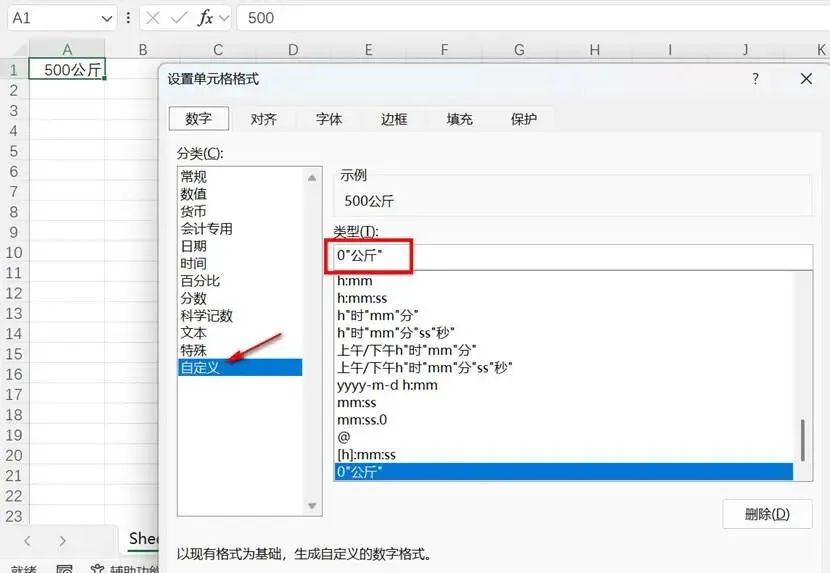Image resolution: width=830 pixels, height=573 pixels.
Task: Close the 设置单元格格式 dialog
Action: click(x=806, y=79)
